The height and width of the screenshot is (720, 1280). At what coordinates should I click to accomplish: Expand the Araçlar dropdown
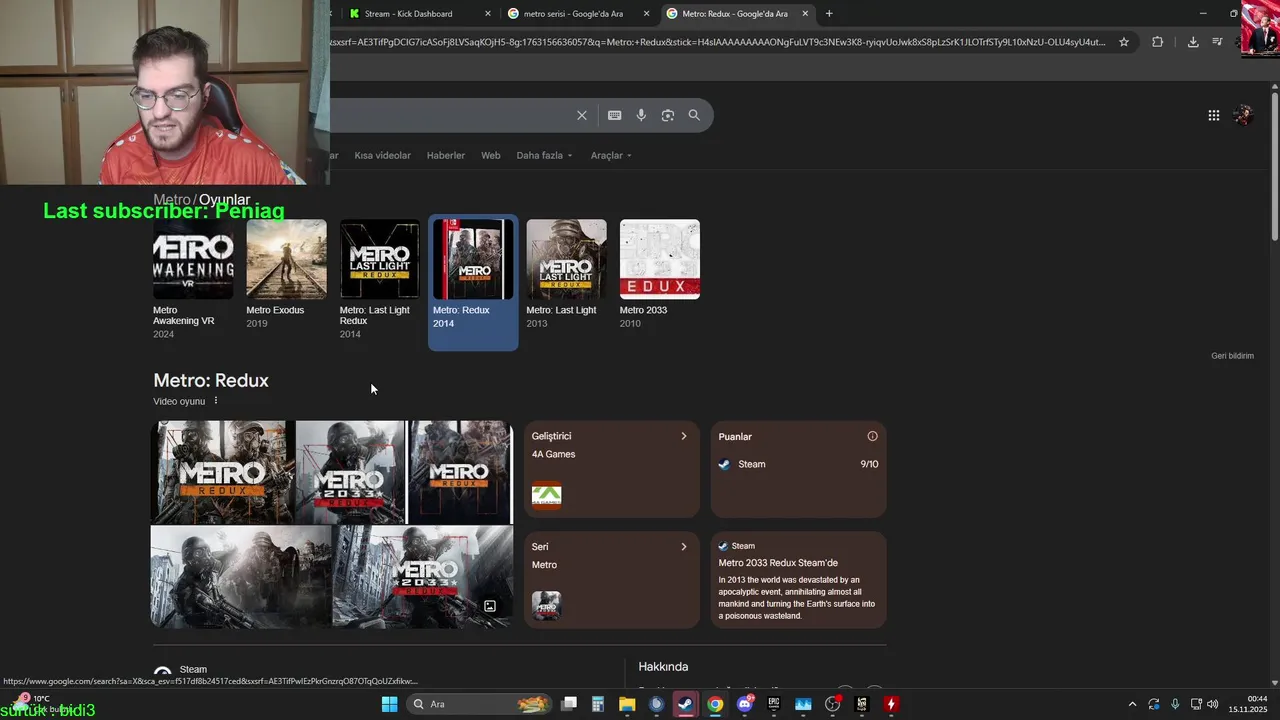coord(611,155)
